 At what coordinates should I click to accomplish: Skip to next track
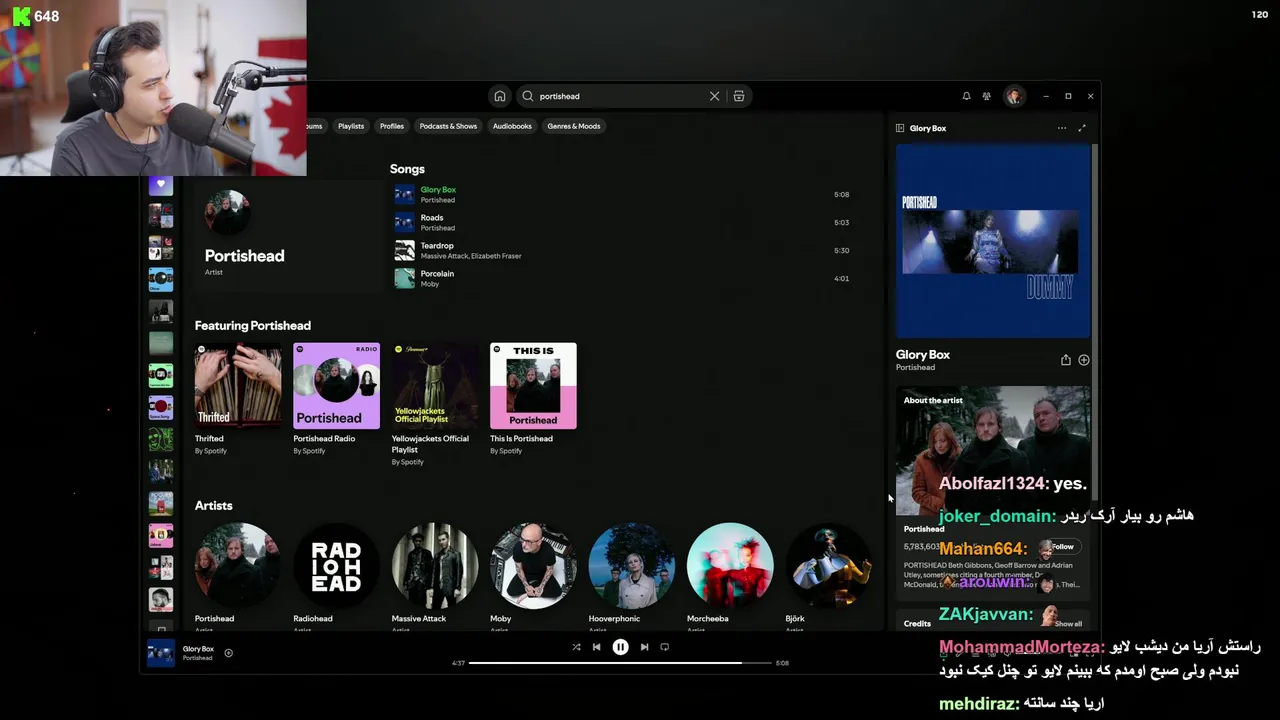coord(644,647)
